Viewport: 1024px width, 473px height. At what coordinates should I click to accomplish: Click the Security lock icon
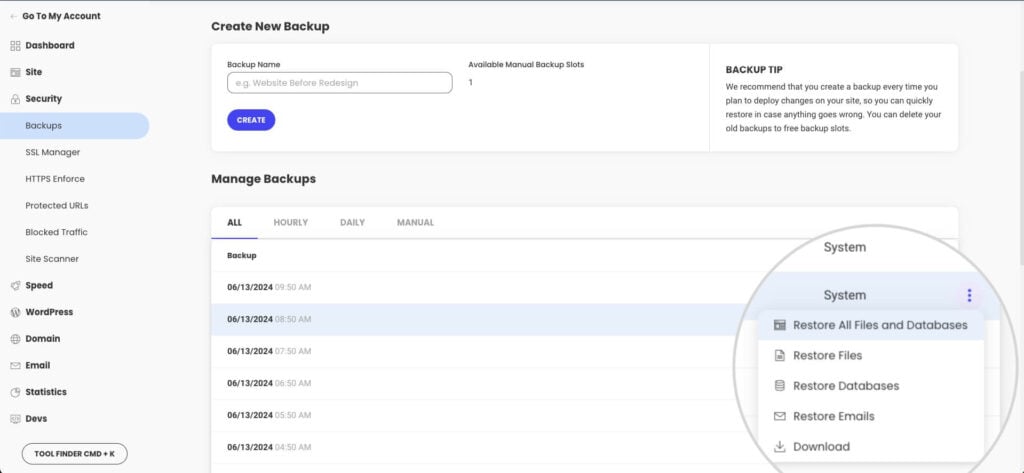[16, 99]
